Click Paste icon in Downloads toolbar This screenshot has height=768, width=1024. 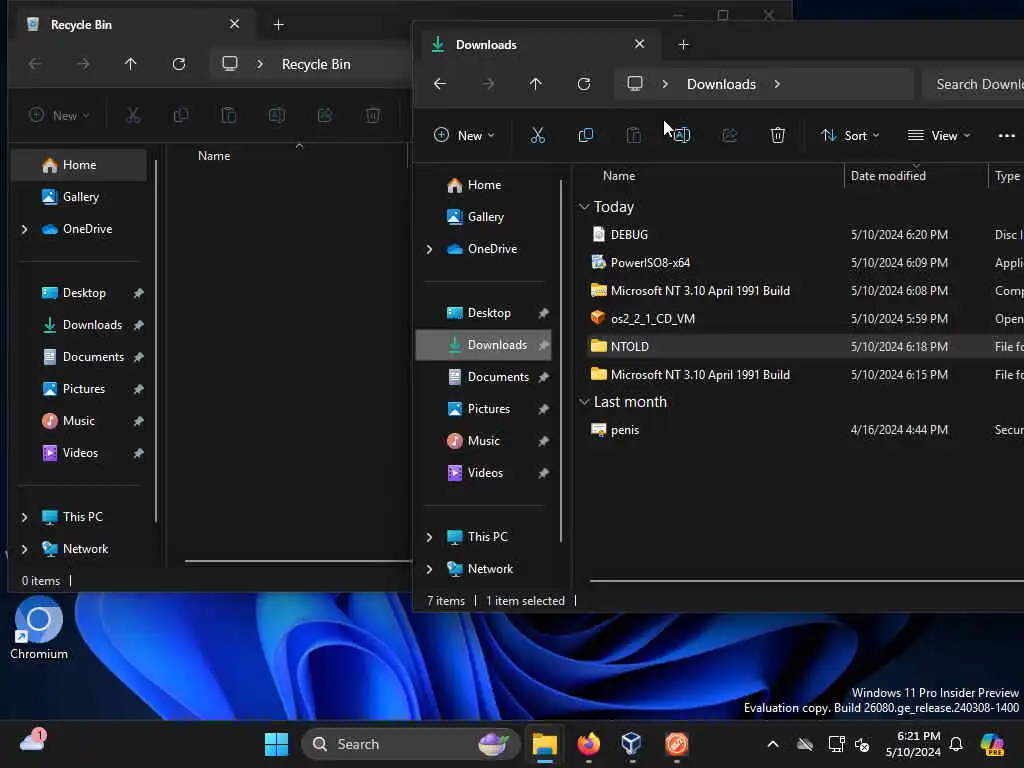633,136
